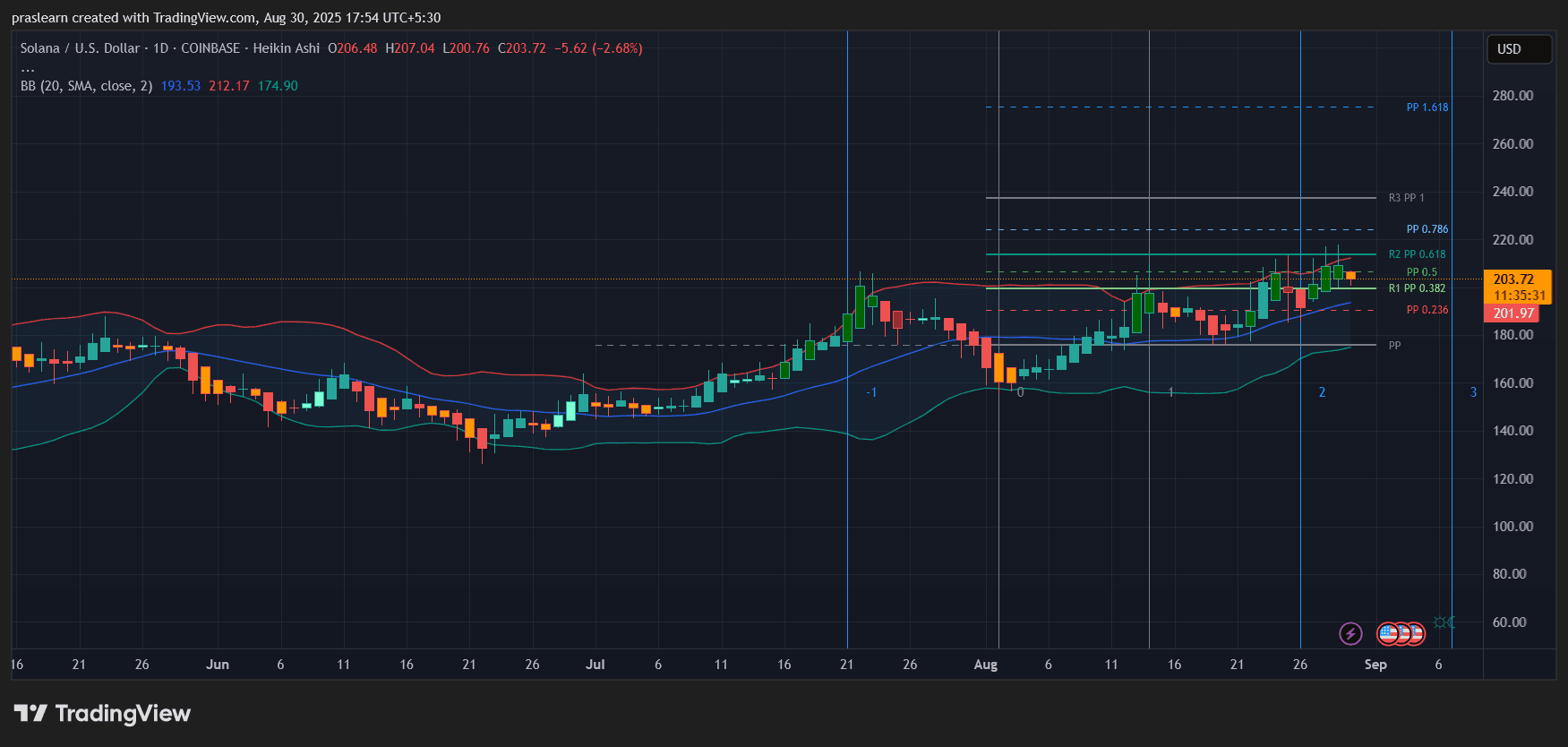Select the BB (20, SMA, close, 2) legend
Image resolution: width=1568 pixels, height=747 pixels.
(86, 86)
